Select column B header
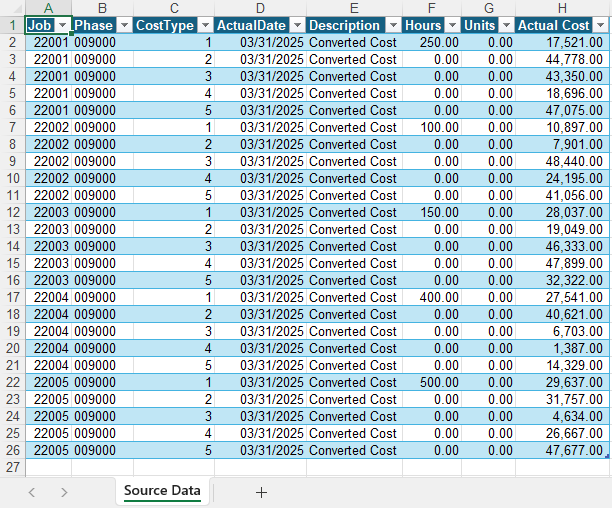This screenshot has width=612, height=508. [x=102, y=8]
